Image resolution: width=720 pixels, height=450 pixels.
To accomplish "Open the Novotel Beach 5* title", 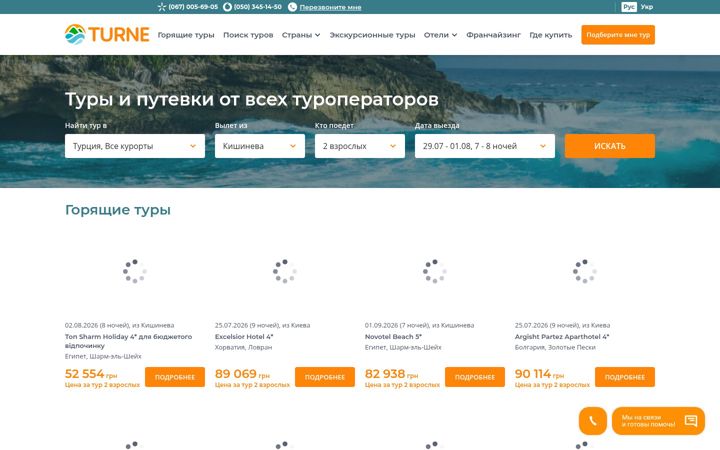I will point(394,337).
